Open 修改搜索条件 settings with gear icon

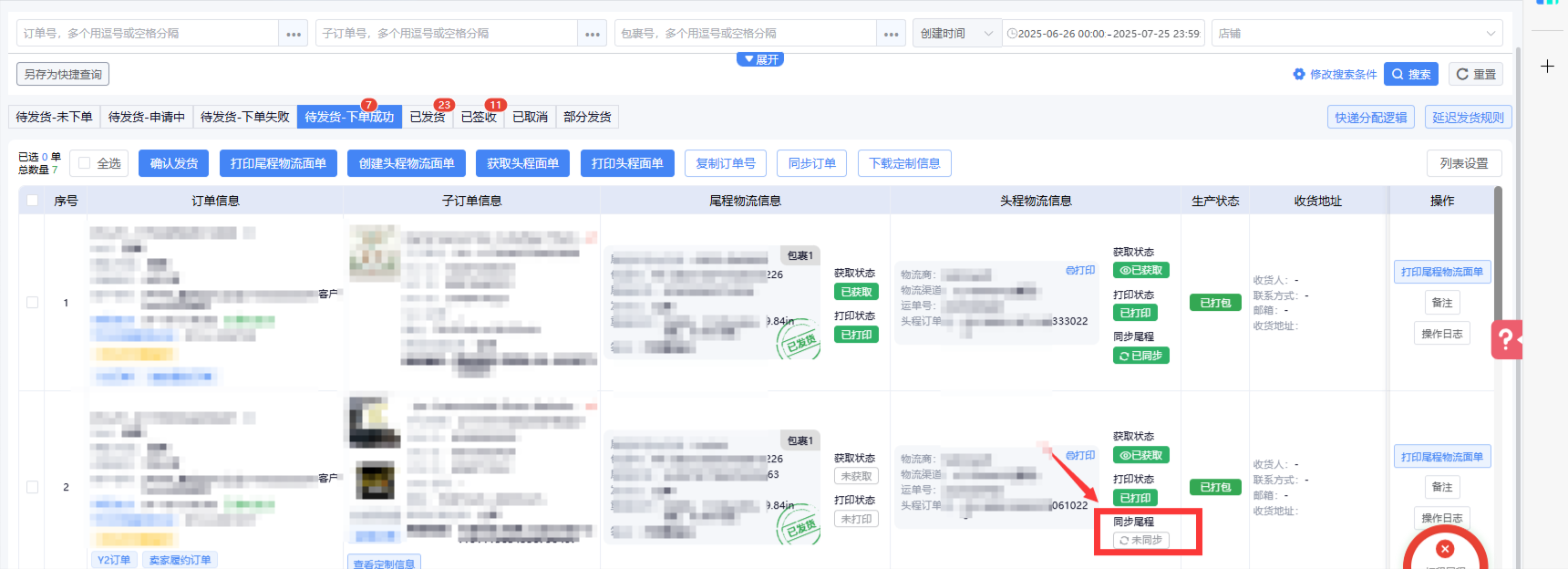pos(1335,74)
